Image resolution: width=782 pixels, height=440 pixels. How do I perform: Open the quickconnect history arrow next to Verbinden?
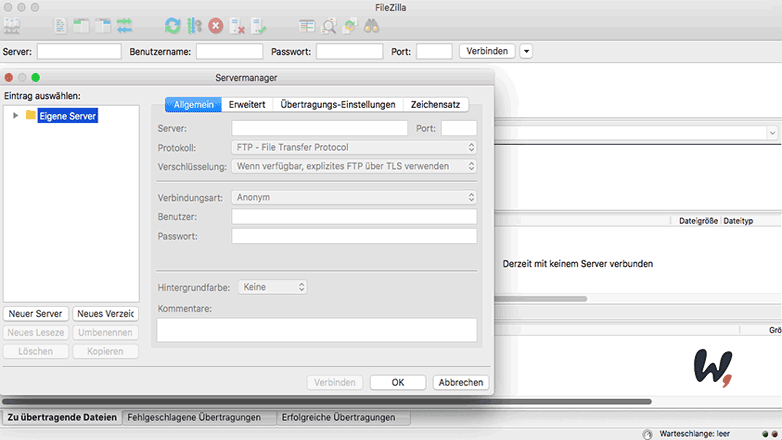point(526,51)
